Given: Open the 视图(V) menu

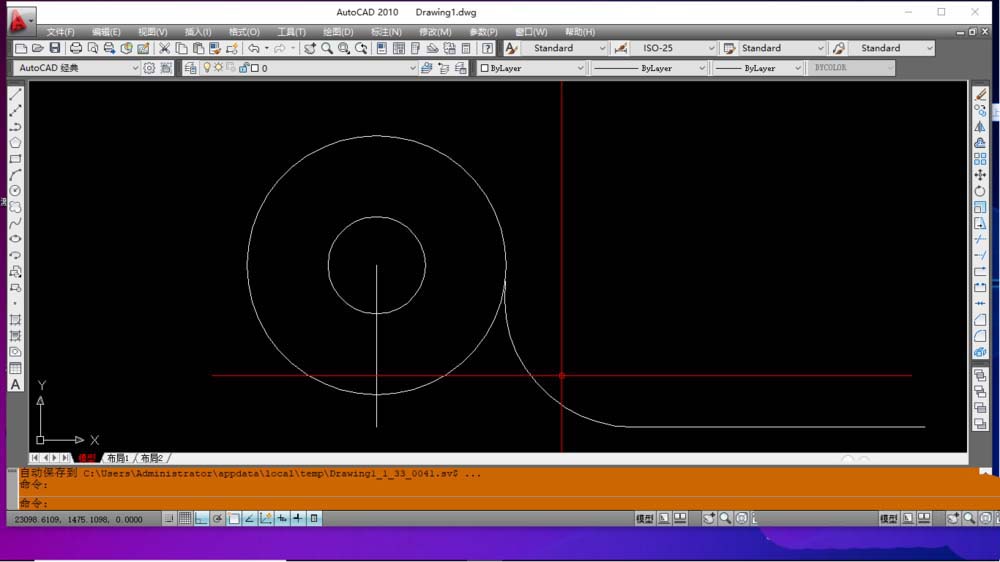Looking at the screenshot, I should coord(152,32).
